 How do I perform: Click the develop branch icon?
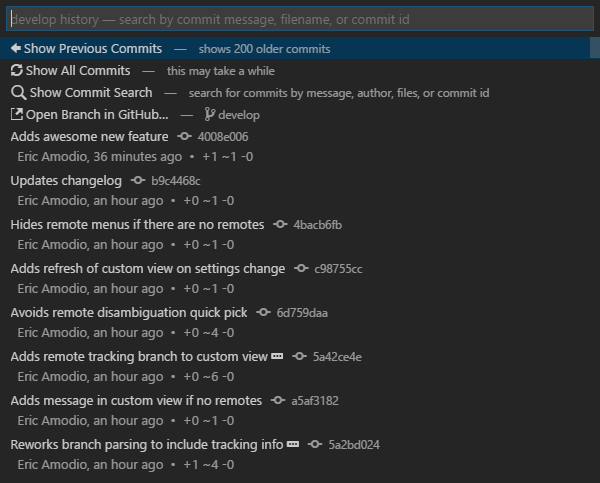point(210,115)
